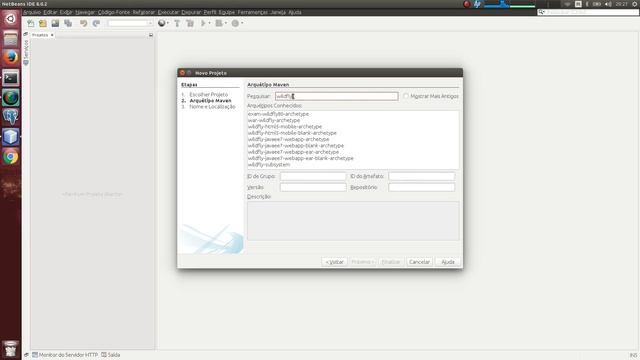This screenshot has width=640, height=360.
Task: Click the Cancelar button in dialog
Action: pos(420,262)
